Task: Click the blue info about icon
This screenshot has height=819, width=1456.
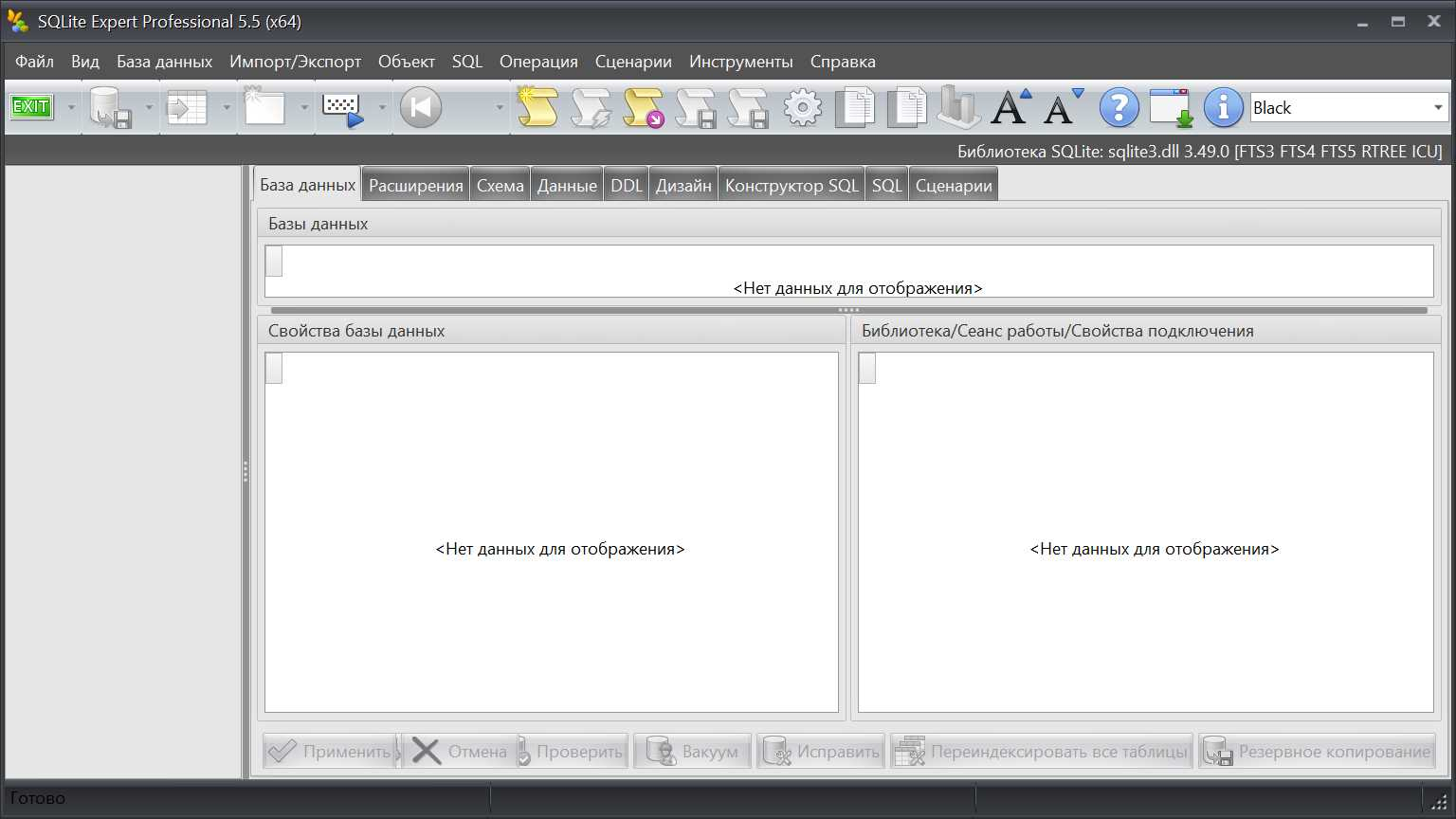Action: click(1223, 107)
